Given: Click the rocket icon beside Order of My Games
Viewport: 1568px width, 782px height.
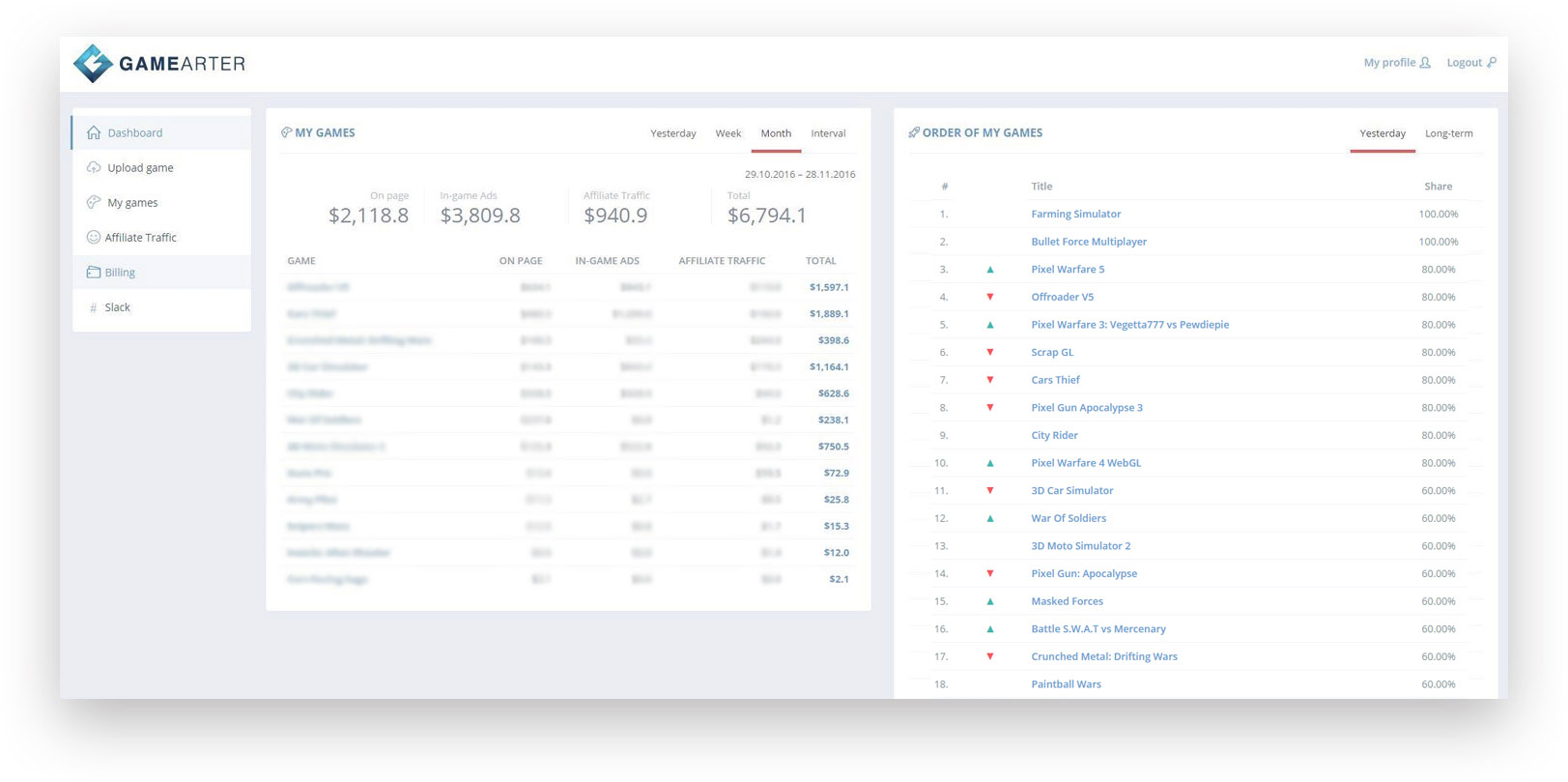Looking at the screenshot, I should click(914, 132).
